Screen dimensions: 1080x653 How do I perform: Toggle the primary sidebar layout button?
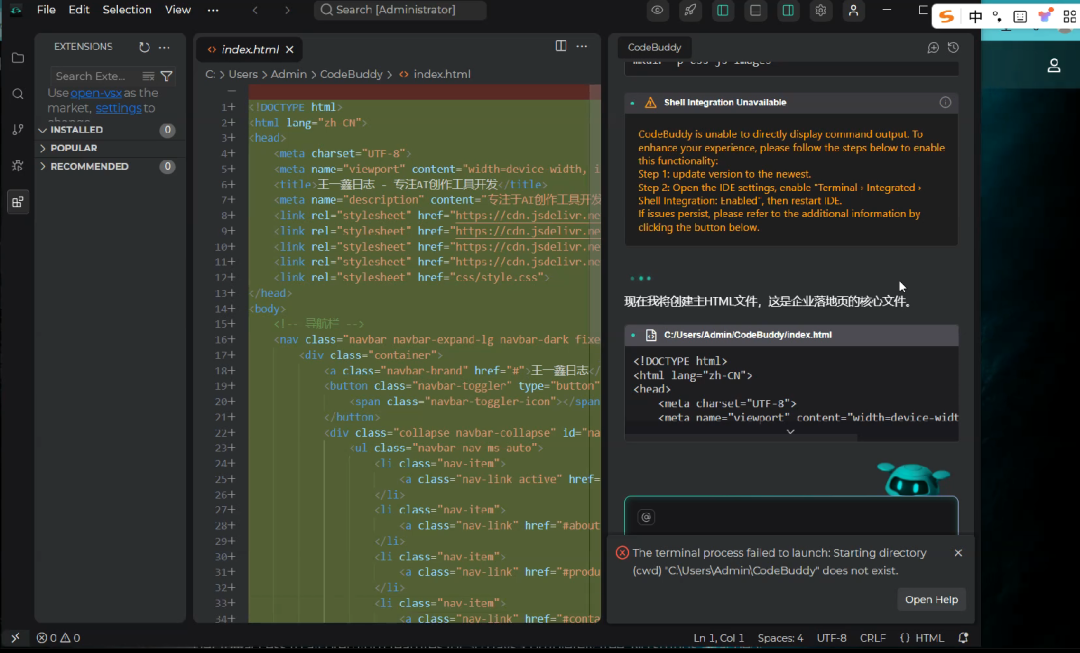tap(723, 10)
